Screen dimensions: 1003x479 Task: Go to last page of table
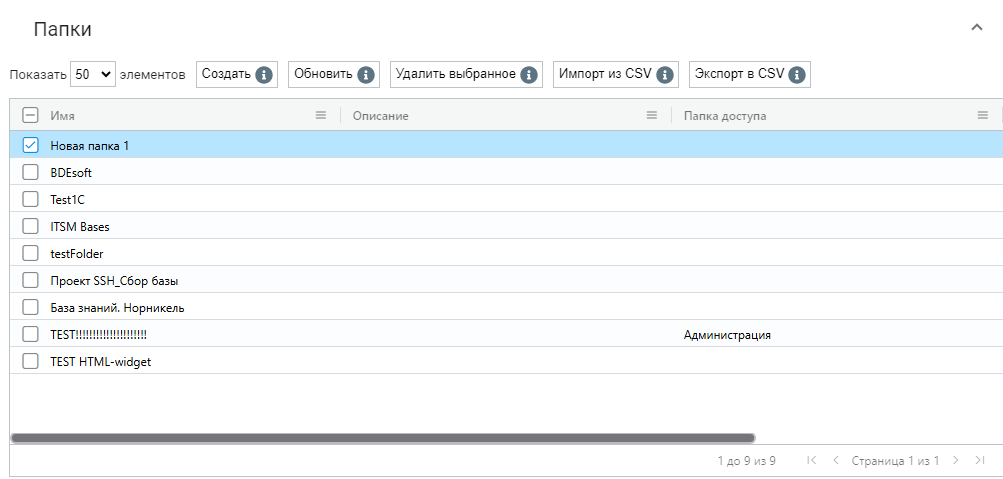979,460
